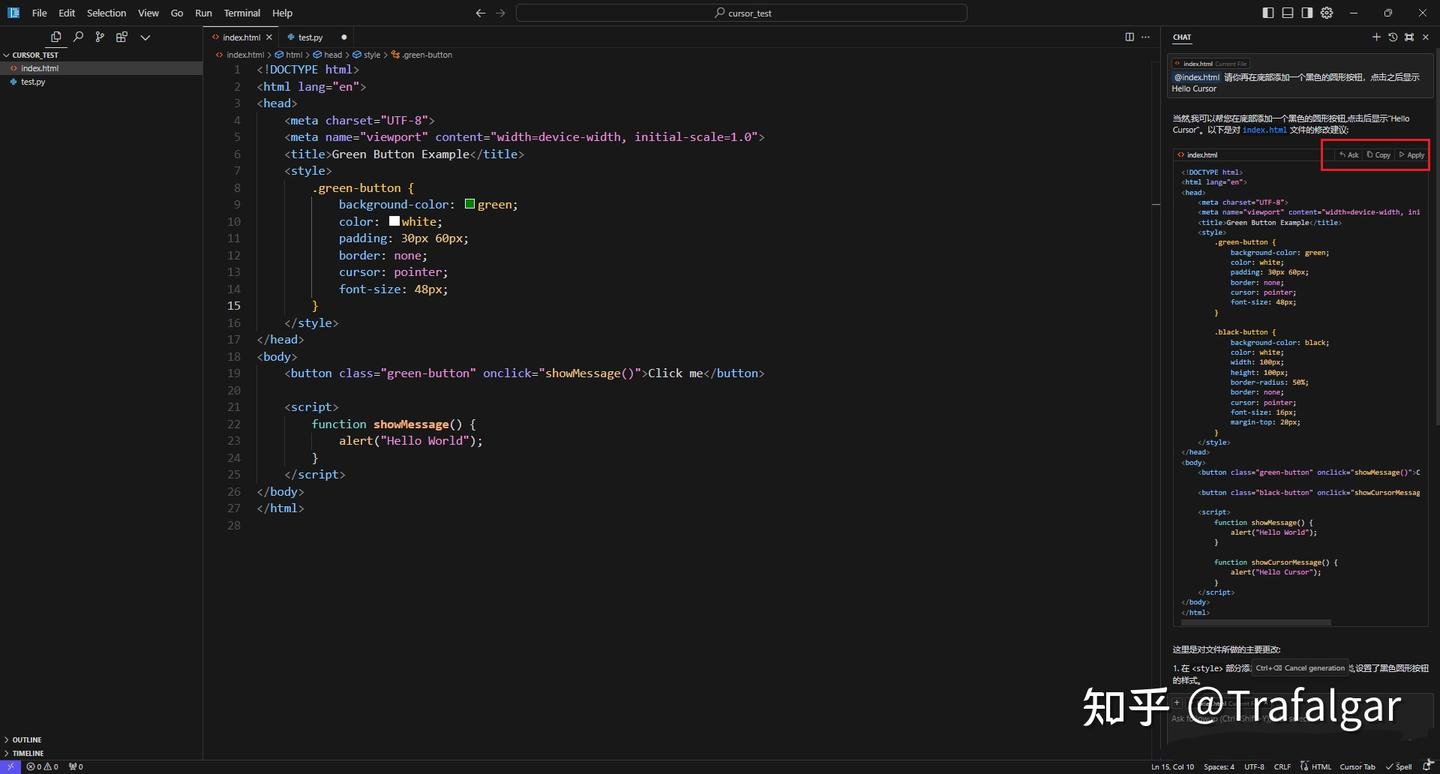
Task: Open the Source Control view
Action: 100,37
